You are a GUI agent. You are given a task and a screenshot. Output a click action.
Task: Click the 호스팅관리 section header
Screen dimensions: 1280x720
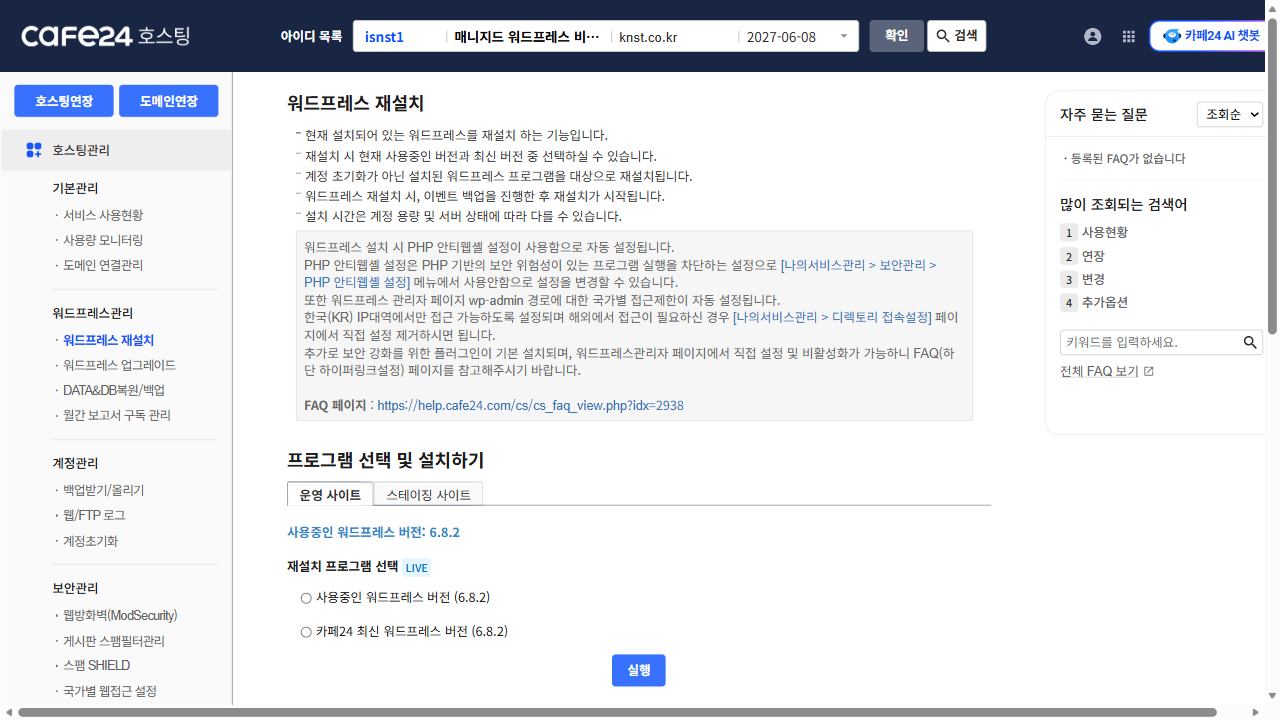click(x=116, y=150)
